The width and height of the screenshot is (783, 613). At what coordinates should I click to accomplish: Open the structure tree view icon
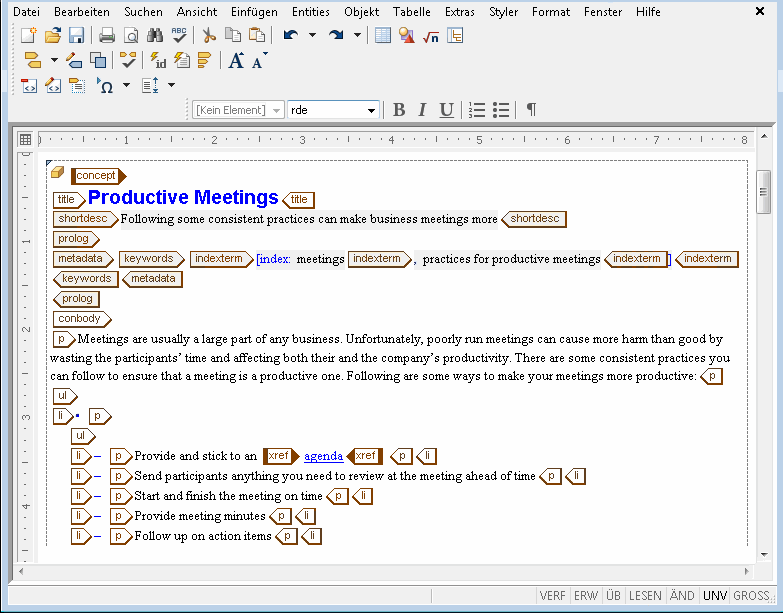click(x=455, y=35)
